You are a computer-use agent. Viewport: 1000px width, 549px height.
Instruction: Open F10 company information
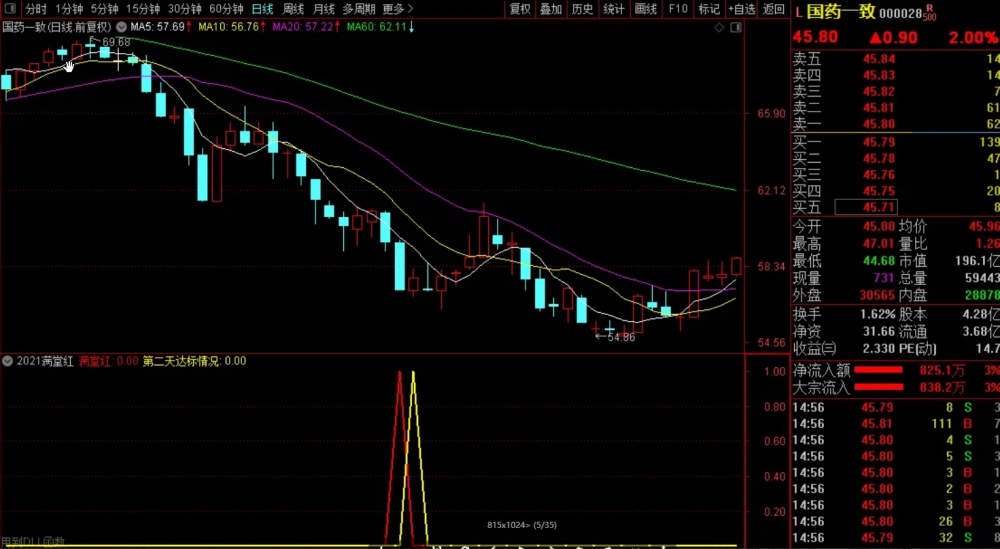coord(678,9)
